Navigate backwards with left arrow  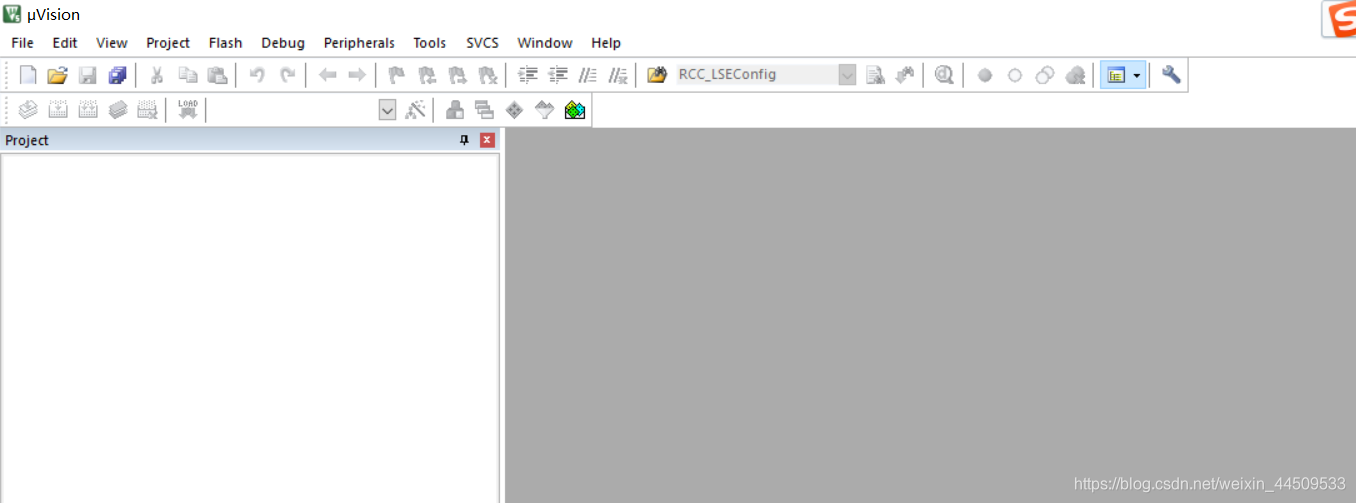click(327, 75)
